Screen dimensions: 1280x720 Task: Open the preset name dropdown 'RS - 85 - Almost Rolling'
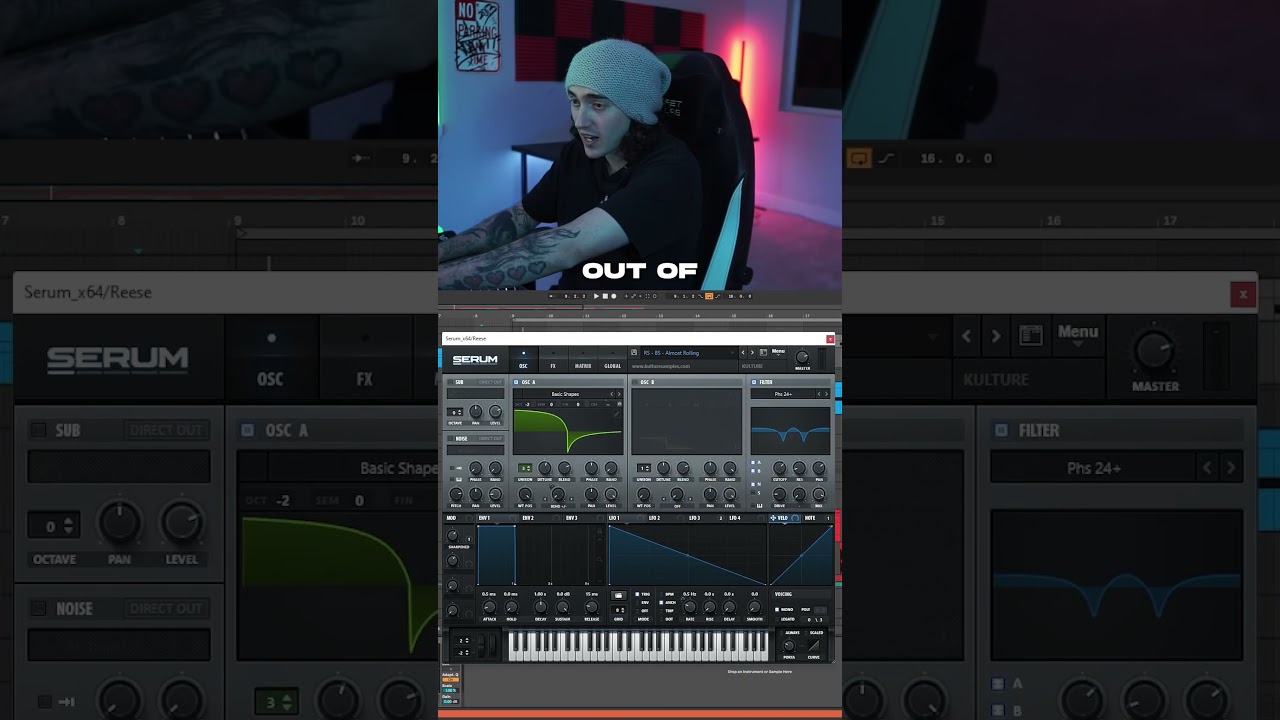[x=688, y=353]
